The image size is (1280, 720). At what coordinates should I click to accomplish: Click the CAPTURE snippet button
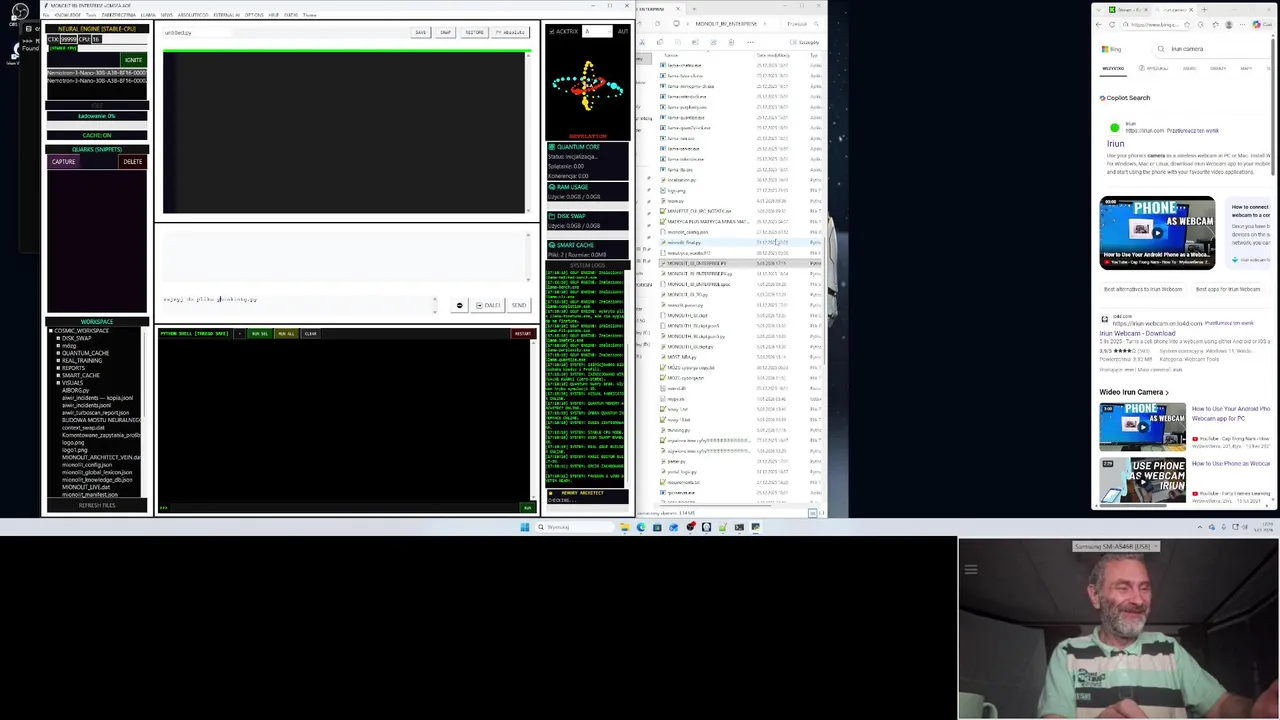[63, 162]
